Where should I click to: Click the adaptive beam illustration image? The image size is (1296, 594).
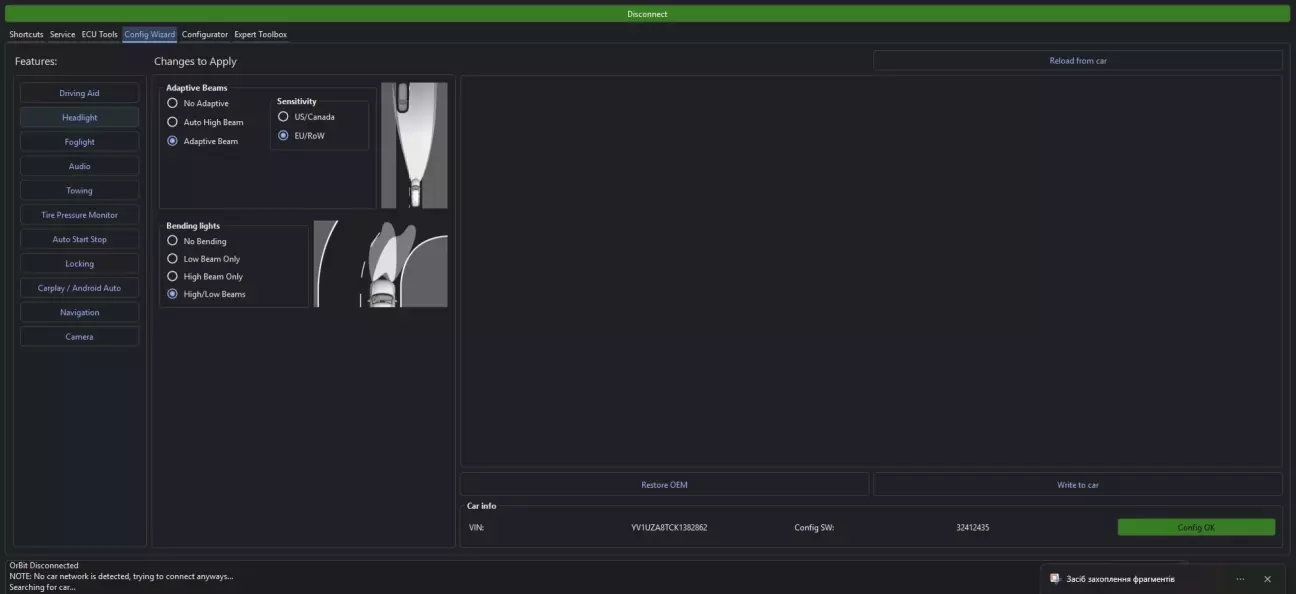[x=414, y=145]
